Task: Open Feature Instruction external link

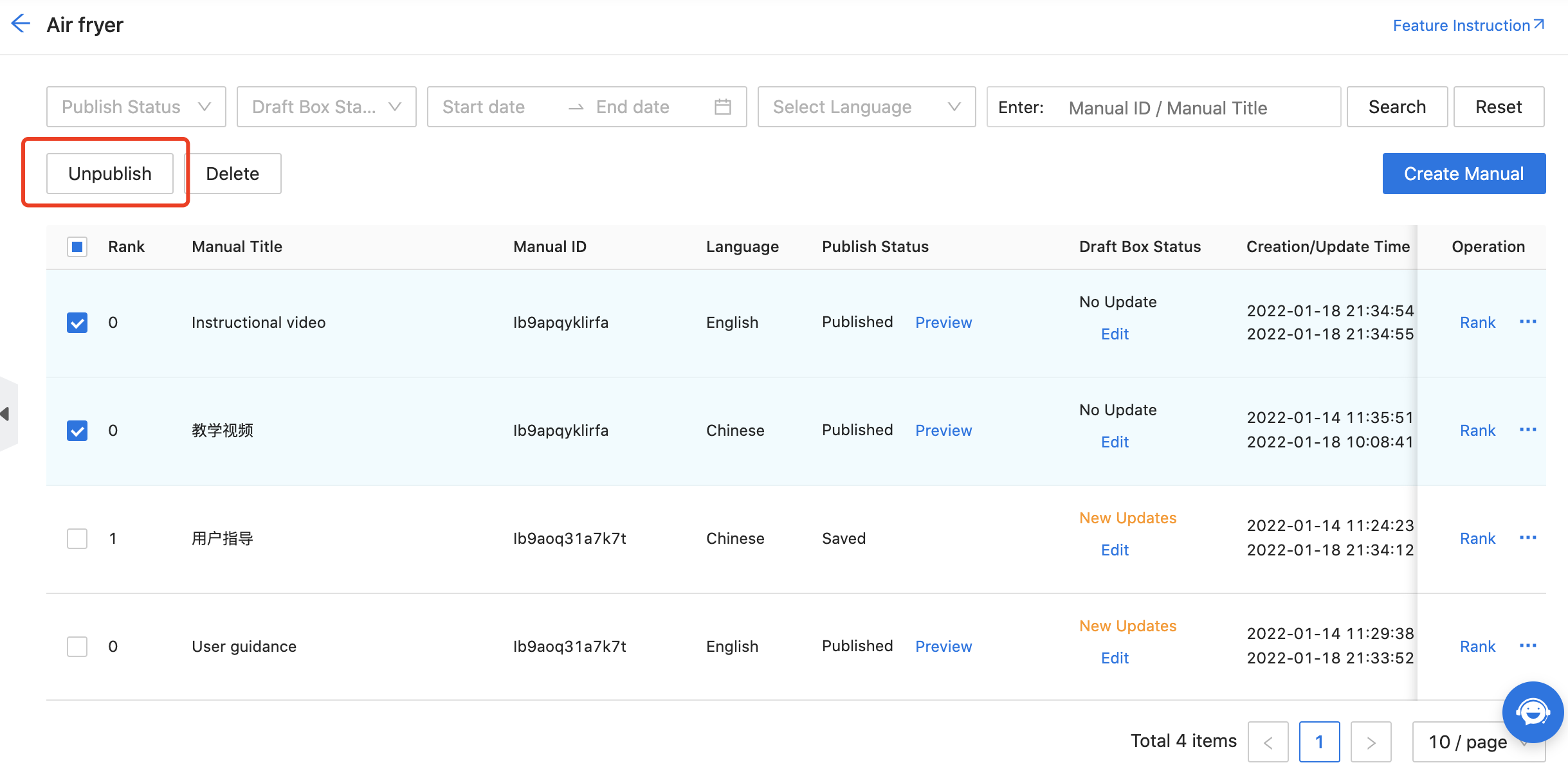Action: (1468, 25)
